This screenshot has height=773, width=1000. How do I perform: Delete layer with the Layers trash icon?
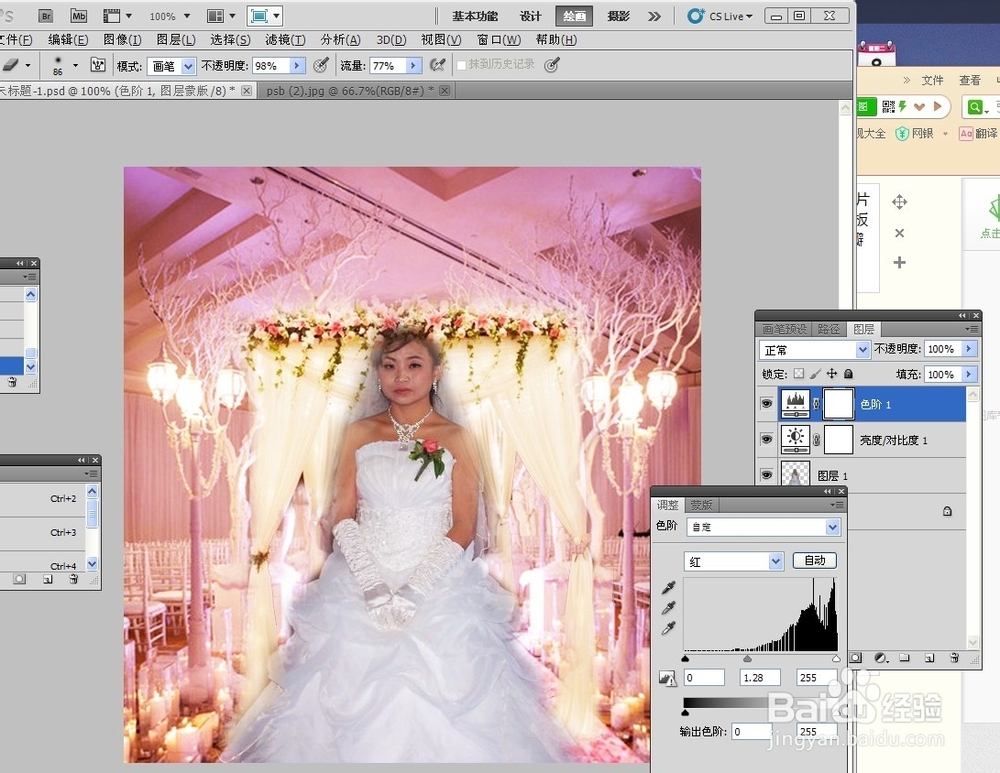pyautogui.click(x=954, y=658)
